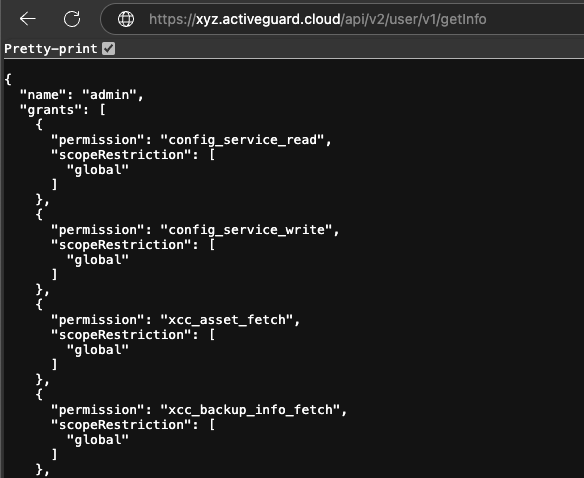Screen dimensions: 584x478
Task: Click scopeRestriction key under config_service_read
Action: (121, 155)
